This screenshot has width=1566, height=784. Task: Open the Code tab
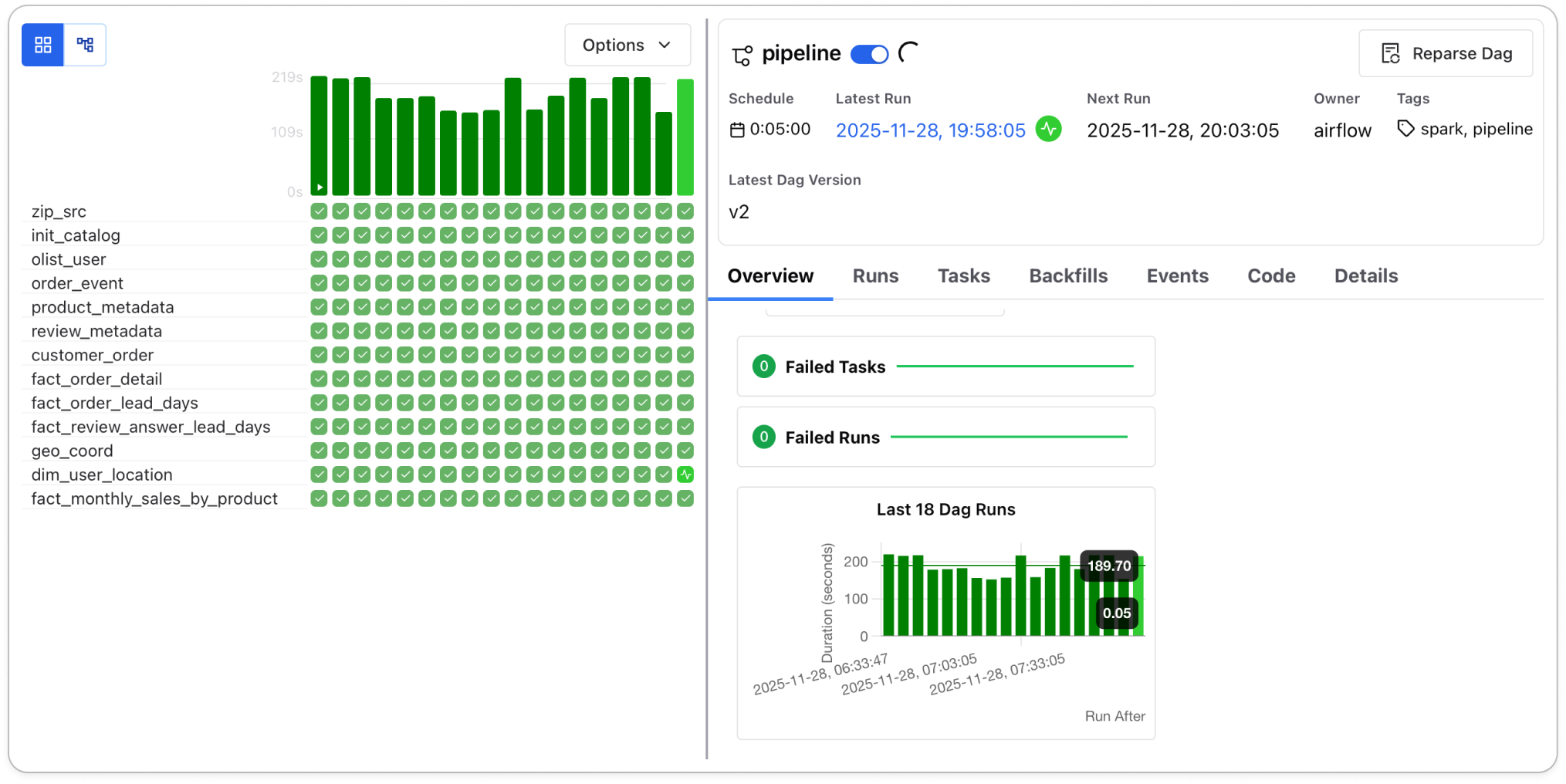pos(1271,275)
